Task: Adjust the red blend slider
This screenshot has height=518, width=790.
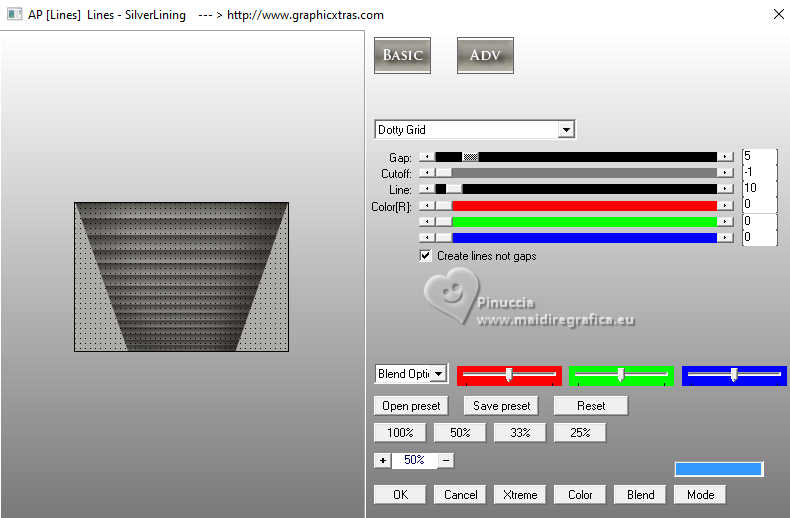Action: click(509, 375)
